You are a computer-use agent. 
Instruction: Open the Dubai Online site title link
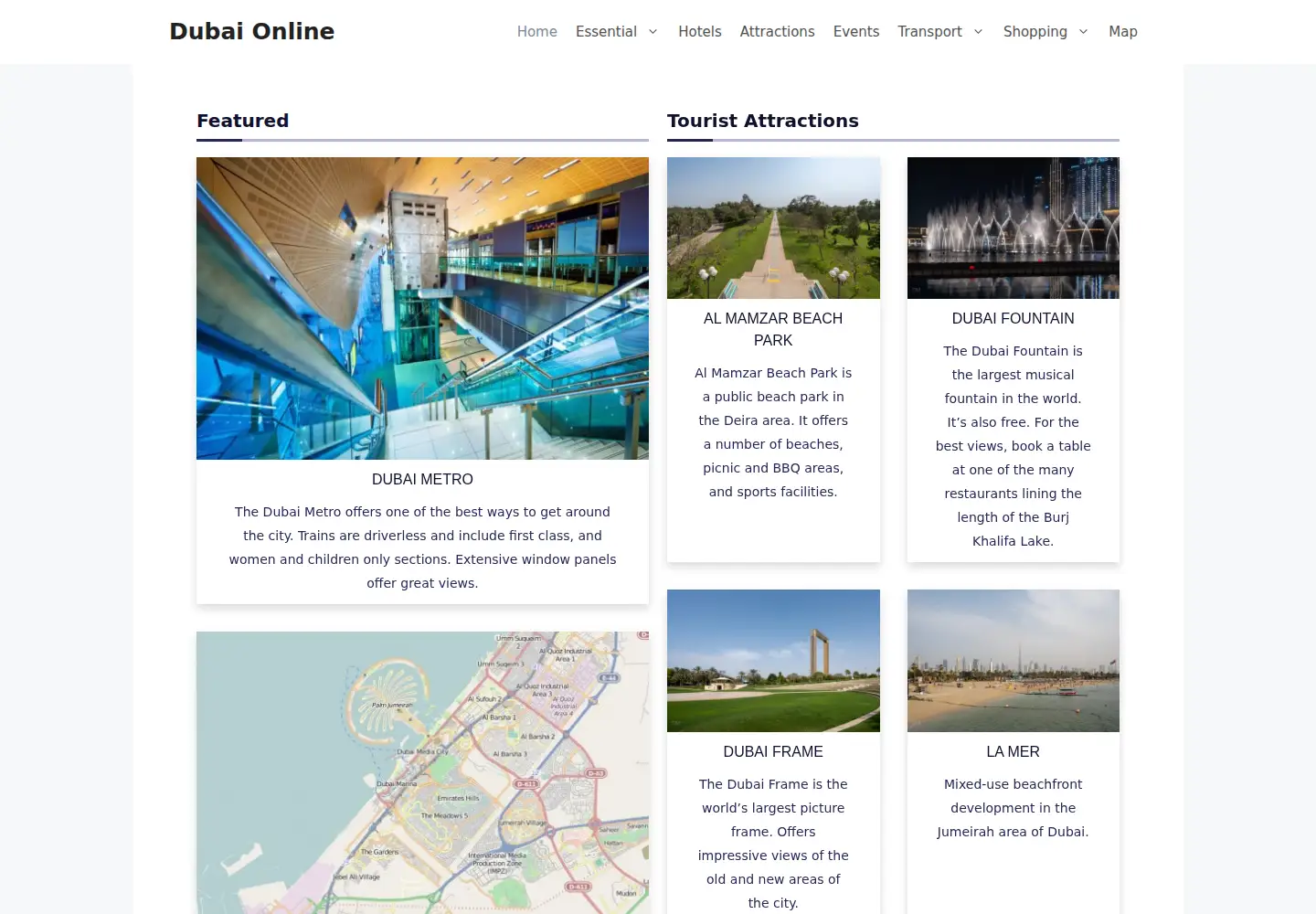click(252, 31)
